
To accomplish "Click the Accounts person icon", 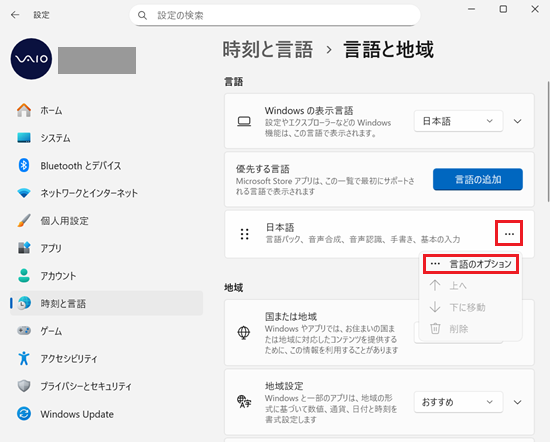I will [x=24, y=275].
